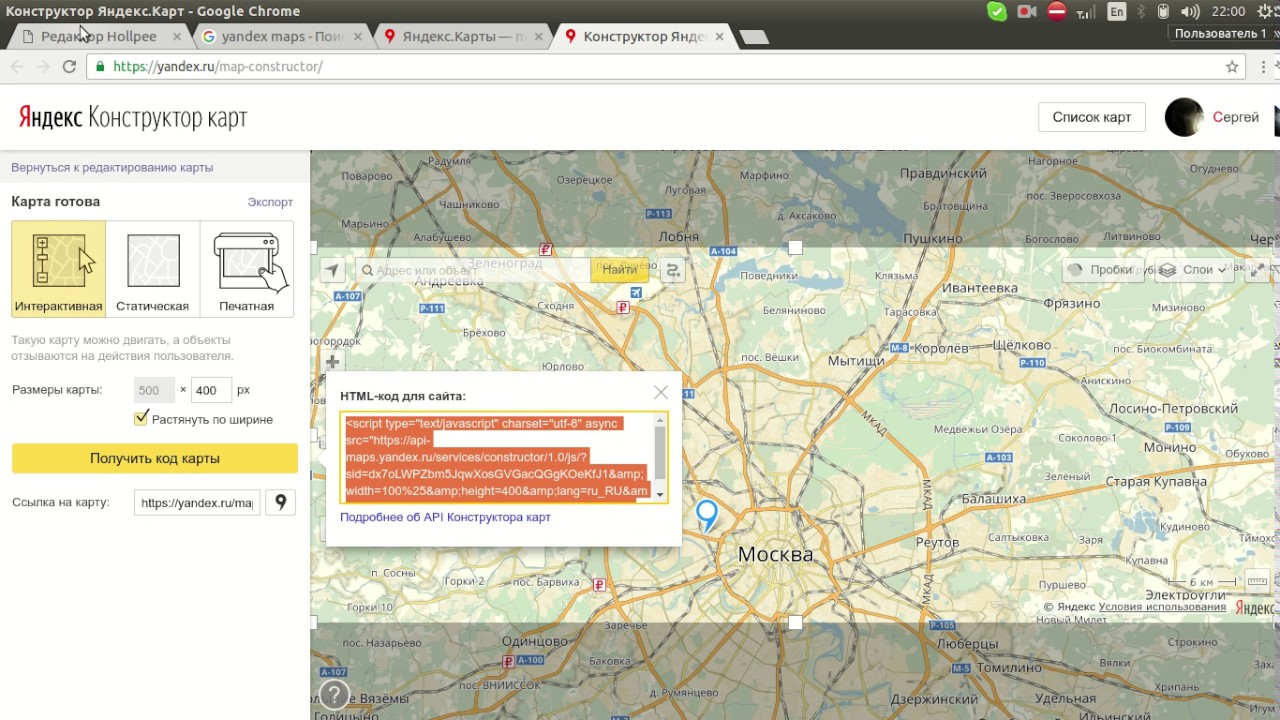This screenshot has height=720, width=1280.
Task: Click the route builder icon on map
Action: 673,270
